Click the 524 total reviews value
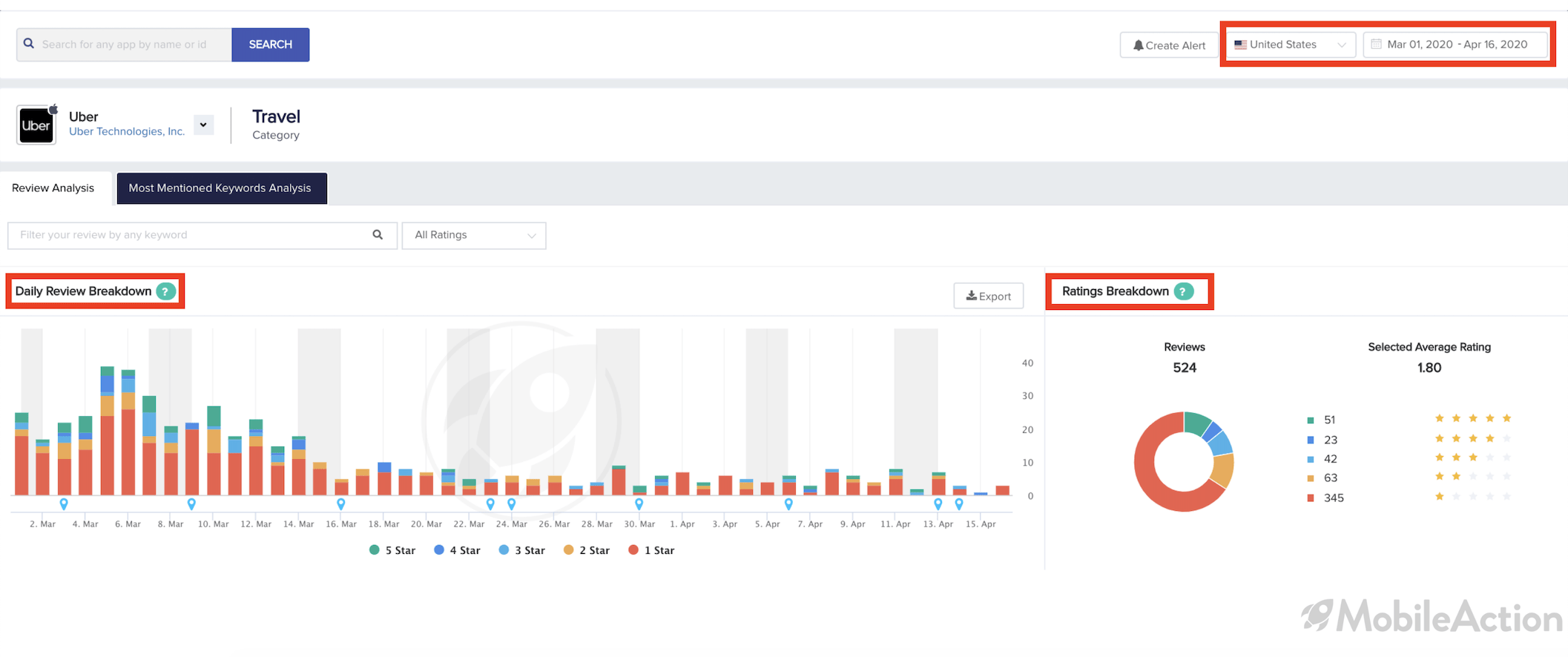Viewport: 1568px width, 657px height. click(x=1185, y=368)
